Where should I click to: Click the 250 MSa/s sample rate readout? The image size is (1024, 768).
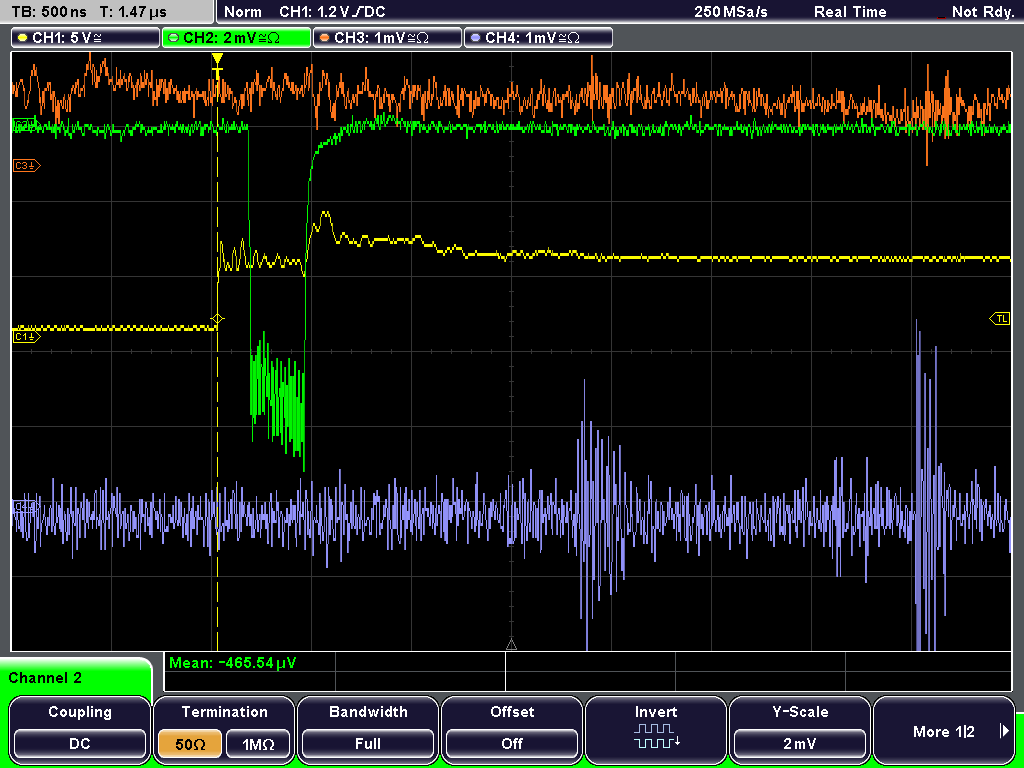pyautogui.click(x=731, y=12)
